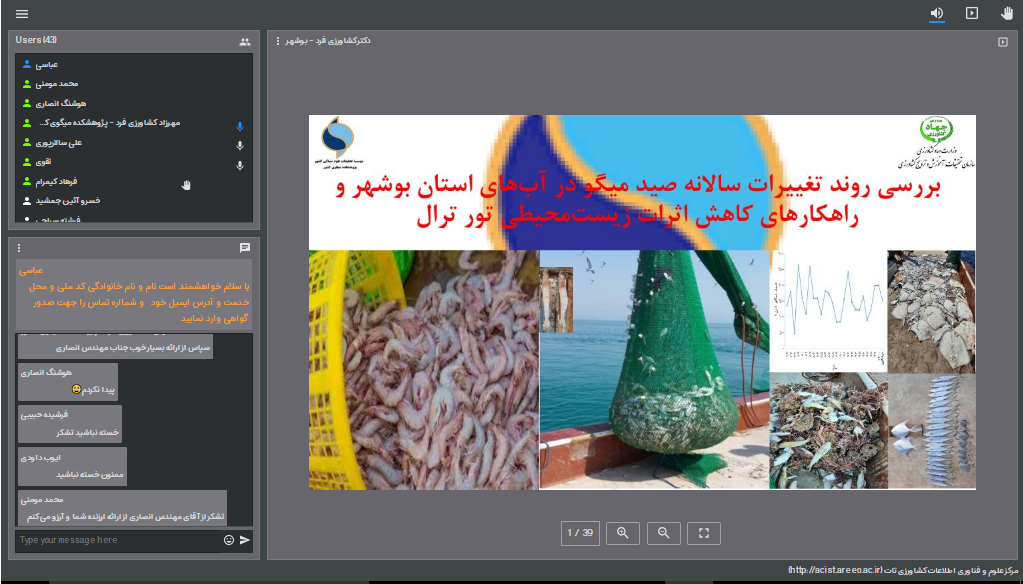Open the attendees view icon in Users pod
Screen dimensions: 1023x584
tap(245, 42)
